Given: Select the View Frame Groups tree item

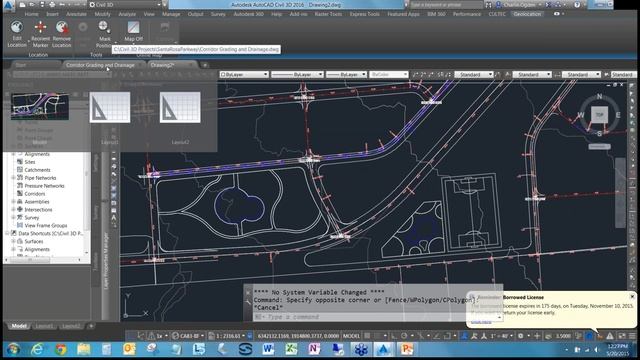Looking at the screenshot, I should tap(46, 225).
